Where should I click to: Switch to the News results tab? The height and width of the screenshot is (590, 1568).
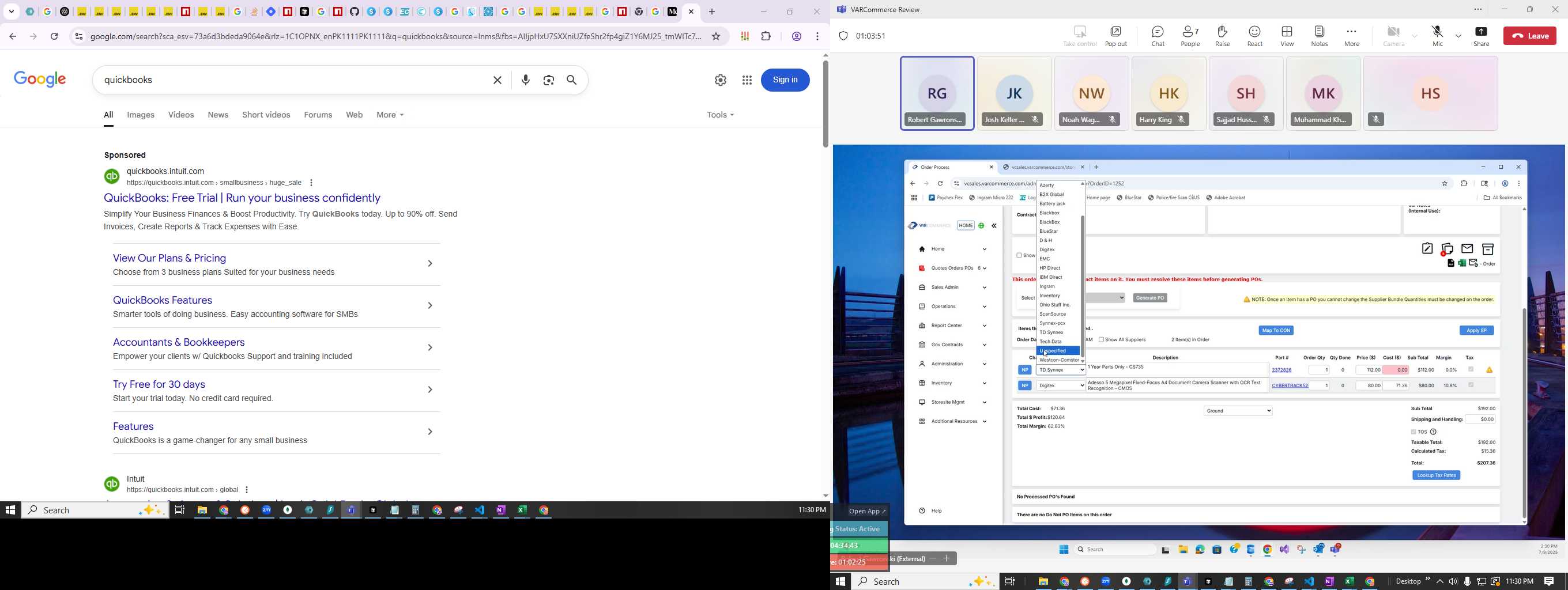(218, 115)
